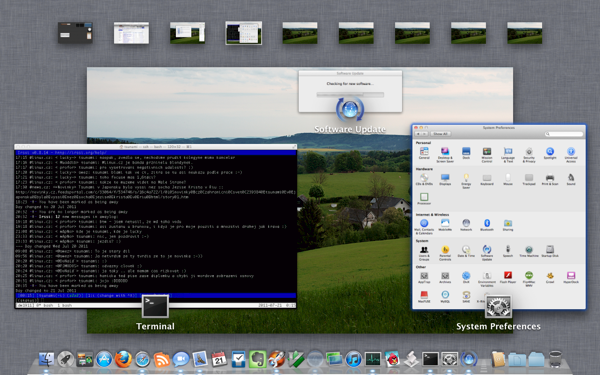Open the MacFUSE preference pane

pyautogui.click(x=424, y=297)
